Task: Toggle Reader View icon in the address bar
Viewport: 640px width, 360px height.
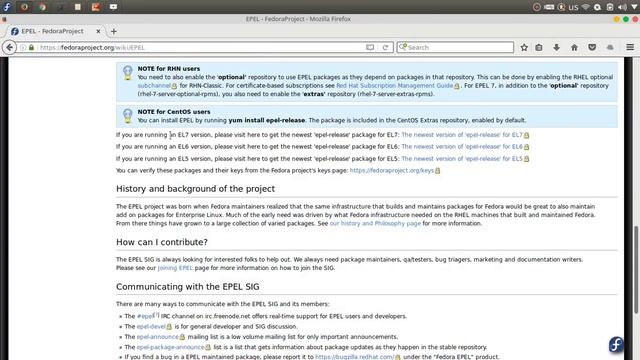Action: (x=370, y=47)
